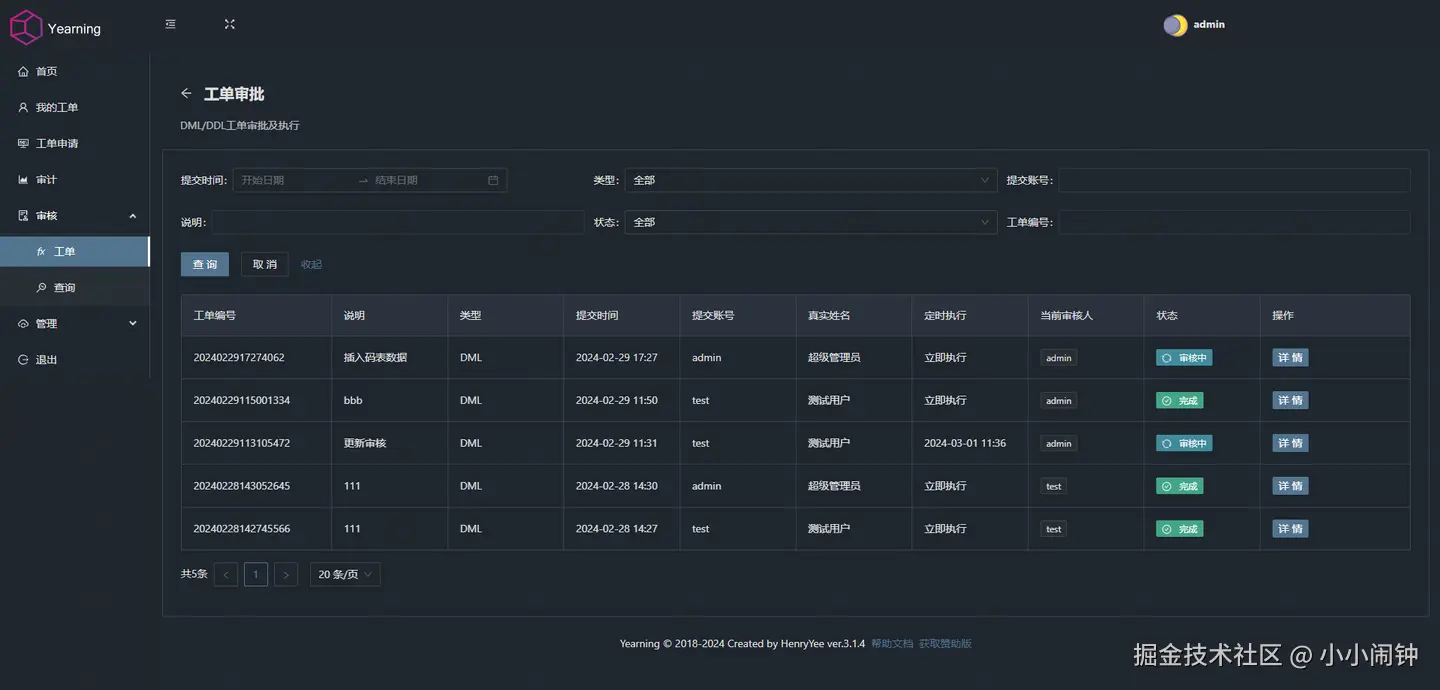The height and width of the screenshot is (690, 1440).
Task: Focus the 说明 input field
Action: (397, 222)
